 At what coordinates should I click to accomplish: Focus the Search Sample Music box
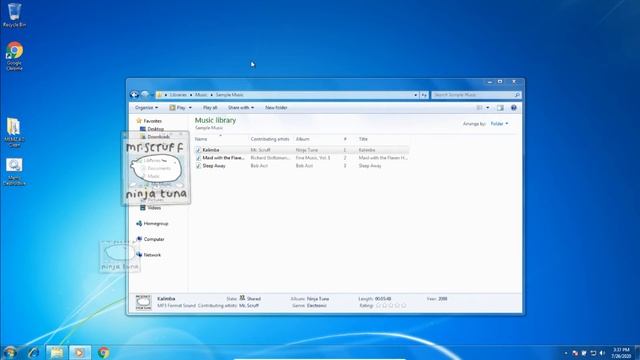click(x=472, y=95)
